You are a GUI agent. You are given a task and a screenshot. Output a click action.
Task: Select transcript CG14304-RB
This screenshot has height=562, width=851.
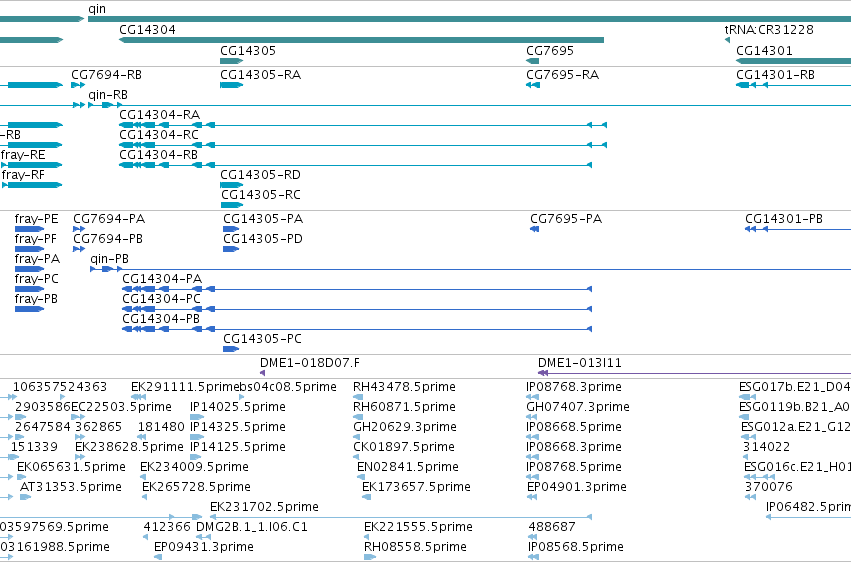(355, 165)
